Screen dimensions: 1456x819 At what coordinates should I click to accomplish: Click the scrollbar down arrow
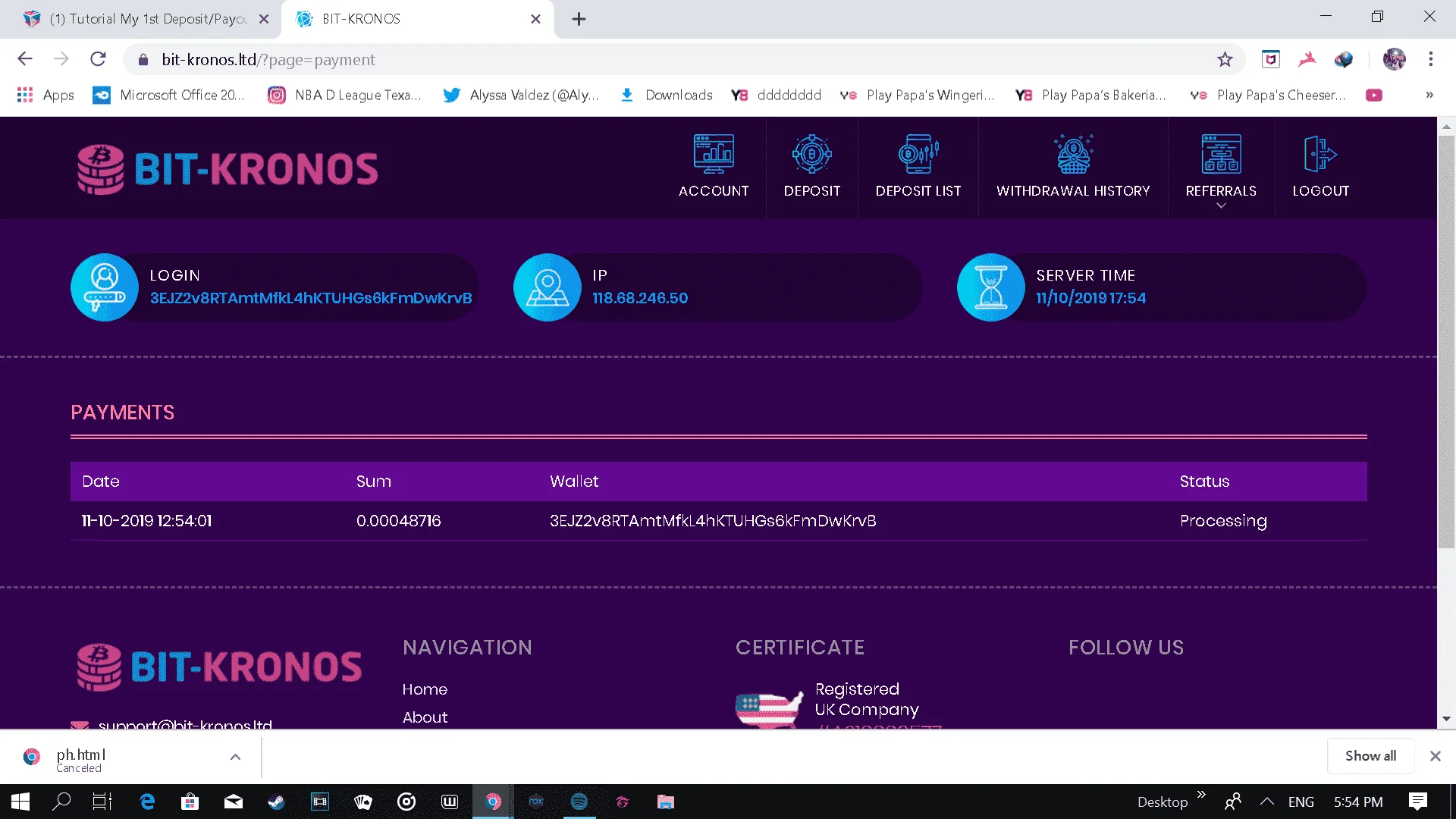tap(1446, 718)
